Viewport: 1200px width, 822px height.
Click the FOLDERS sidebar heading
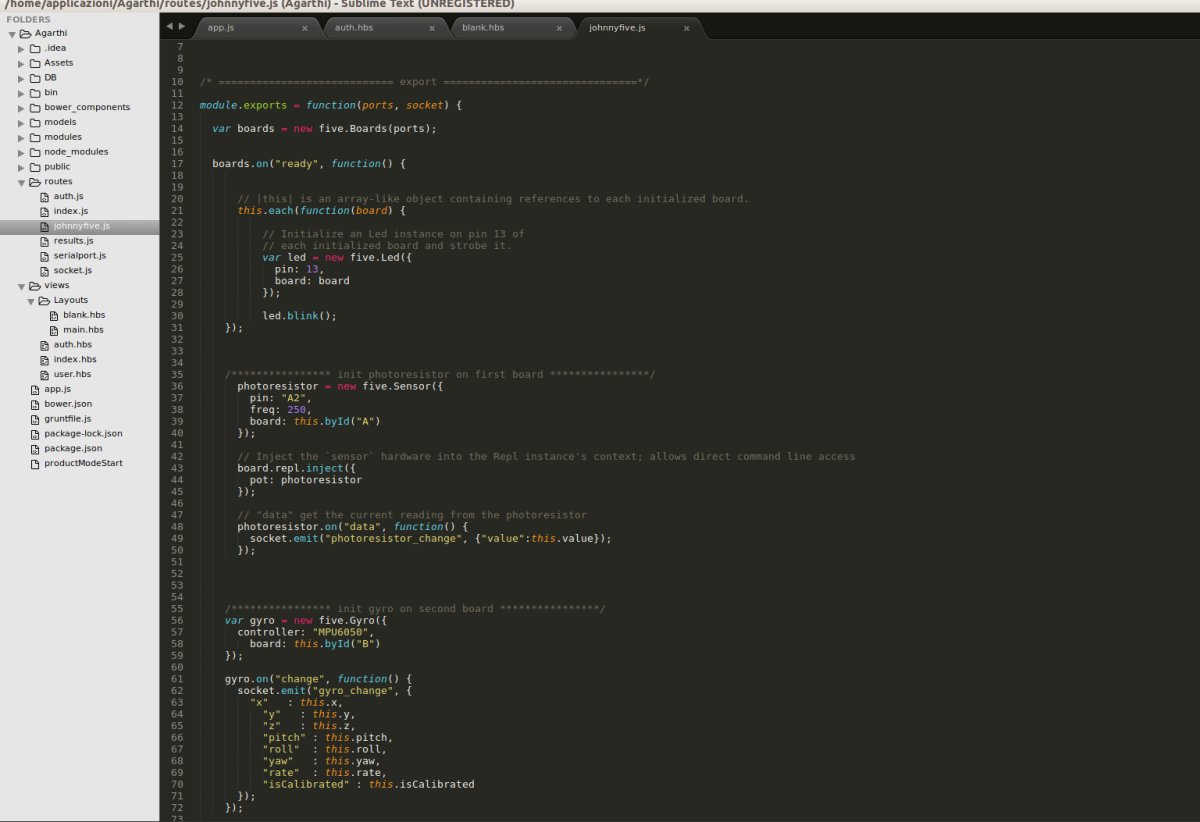pyautogui.click(x=28, y=19)
